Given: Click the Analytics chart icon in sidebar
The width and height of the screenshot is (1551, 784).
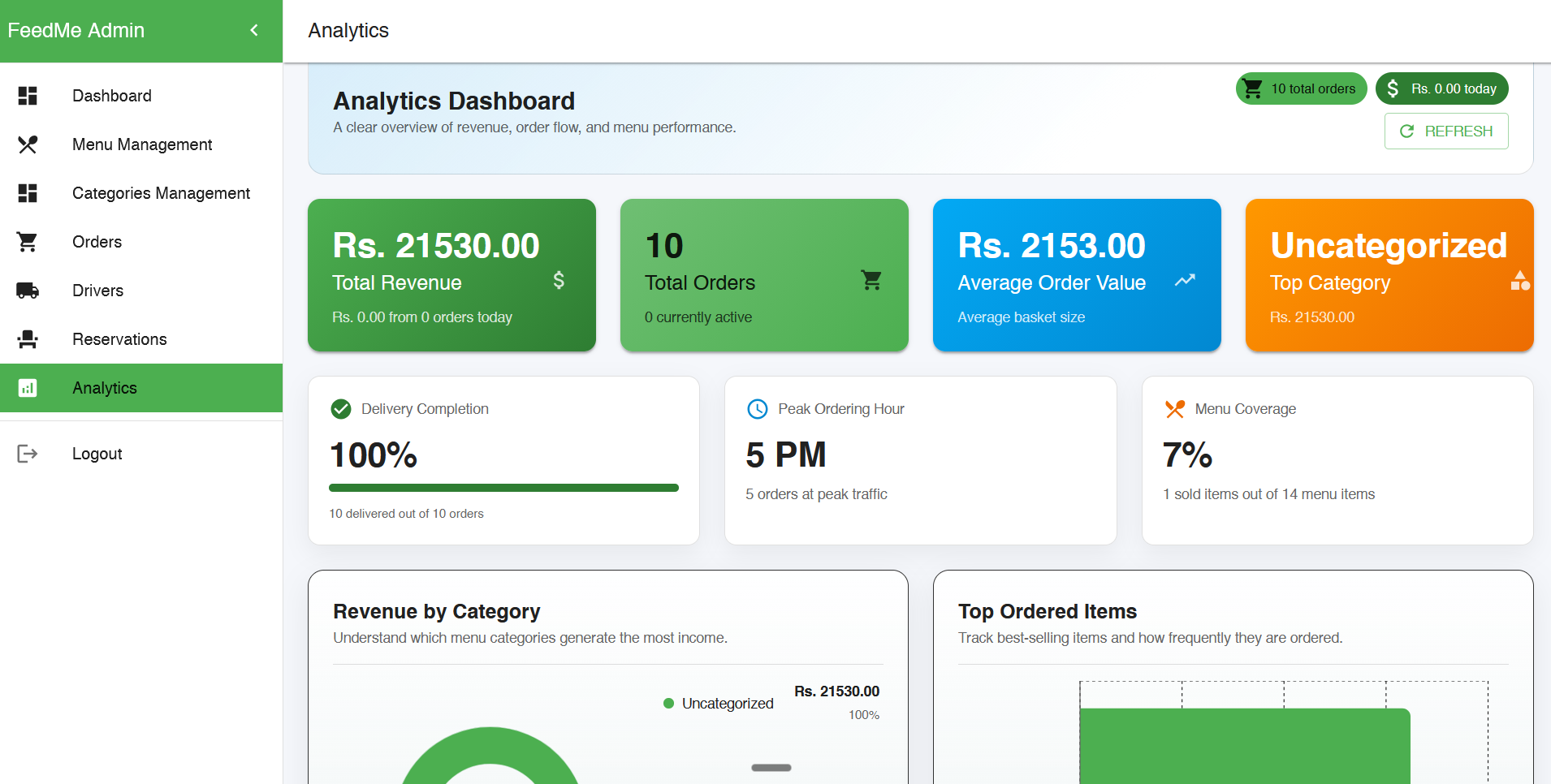Looking at the screenshot, I should pos(28,388).
